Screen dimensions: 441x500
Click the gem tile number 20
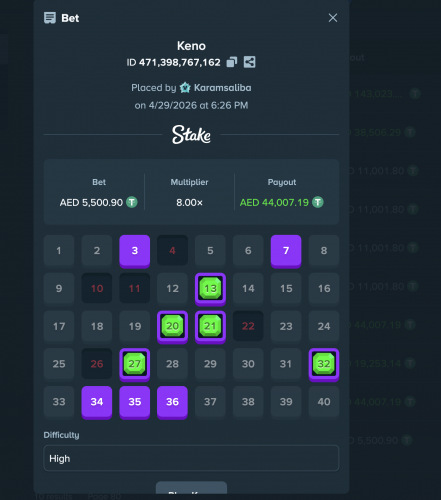[172, 327]
